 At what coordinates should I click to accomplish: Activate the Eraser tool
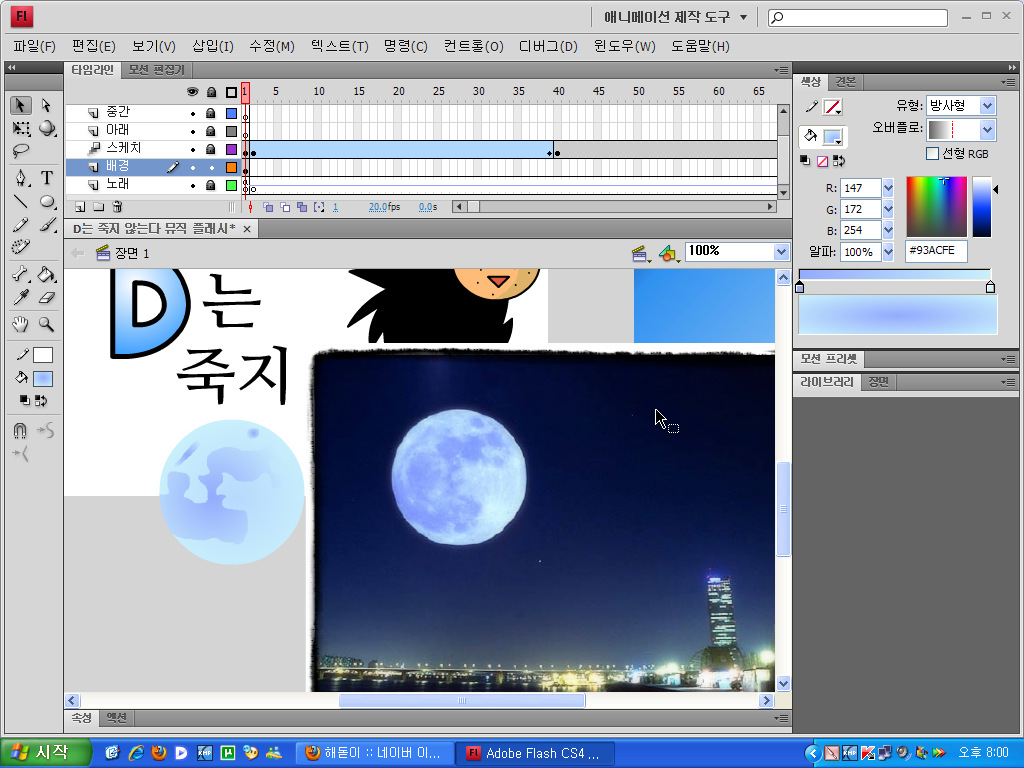pos(46,297)
